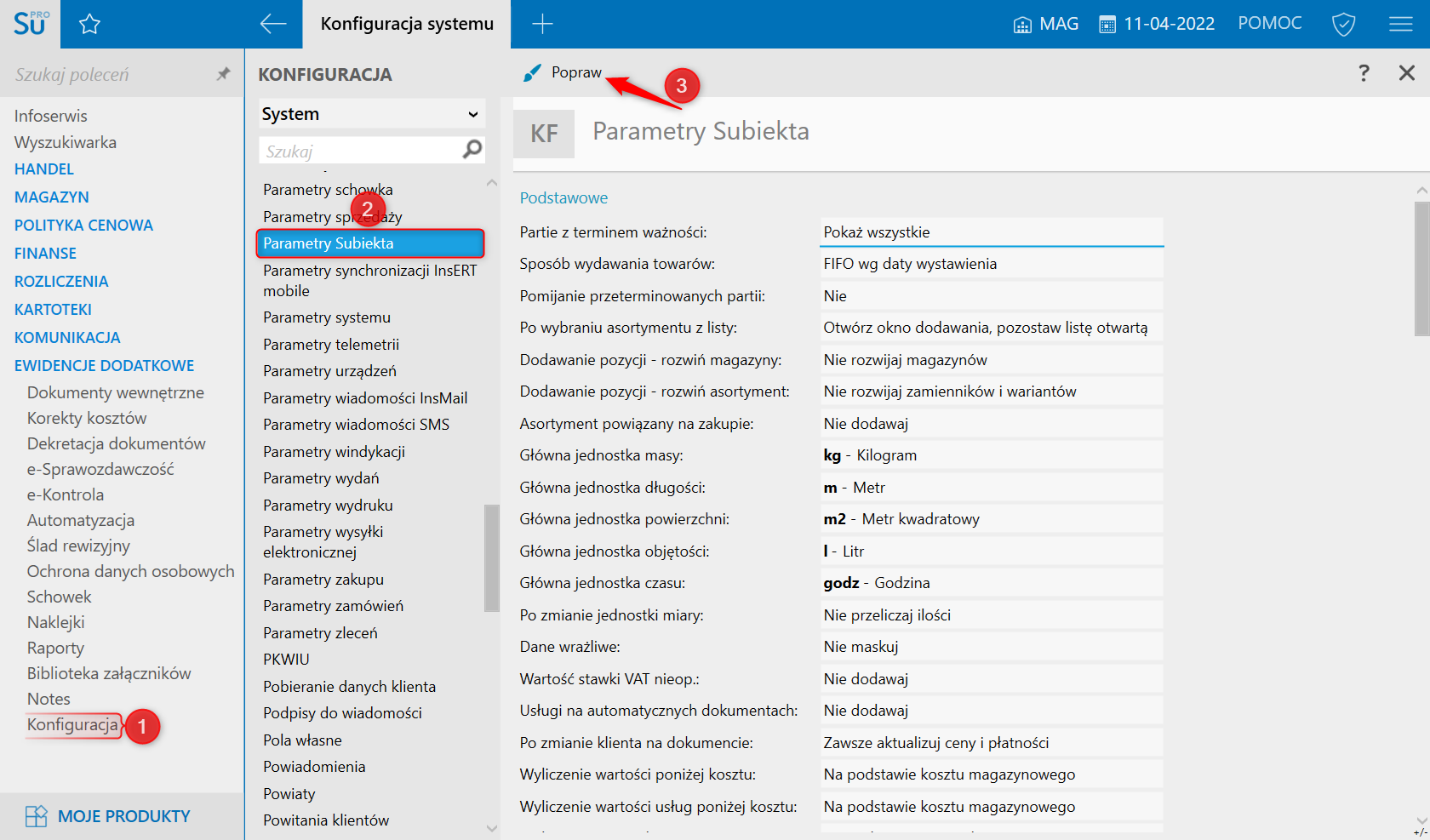
Task: Open the MAGAZYN module
Action: tap(52, 197)
